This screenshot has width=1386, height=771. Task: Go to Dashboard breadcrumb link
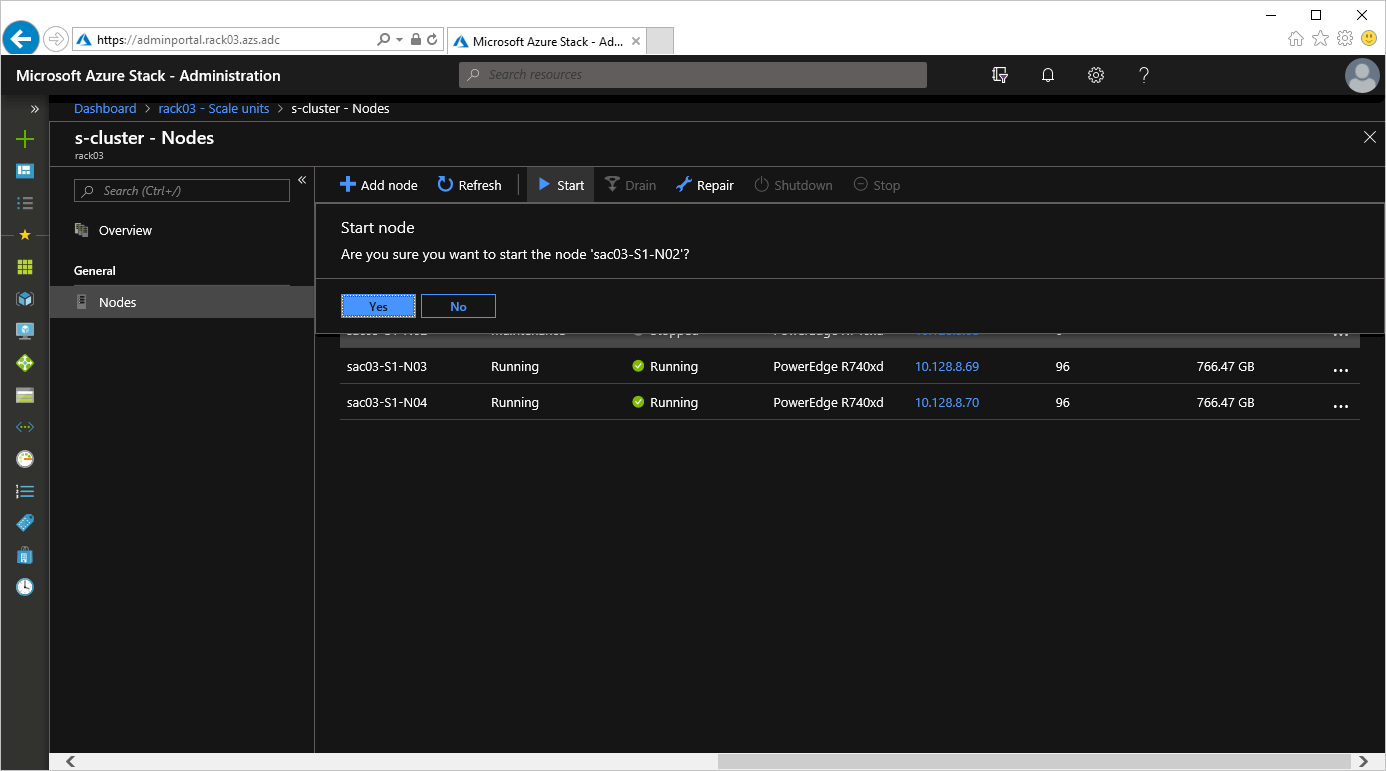pyautogui.click(x=105, y=109)
